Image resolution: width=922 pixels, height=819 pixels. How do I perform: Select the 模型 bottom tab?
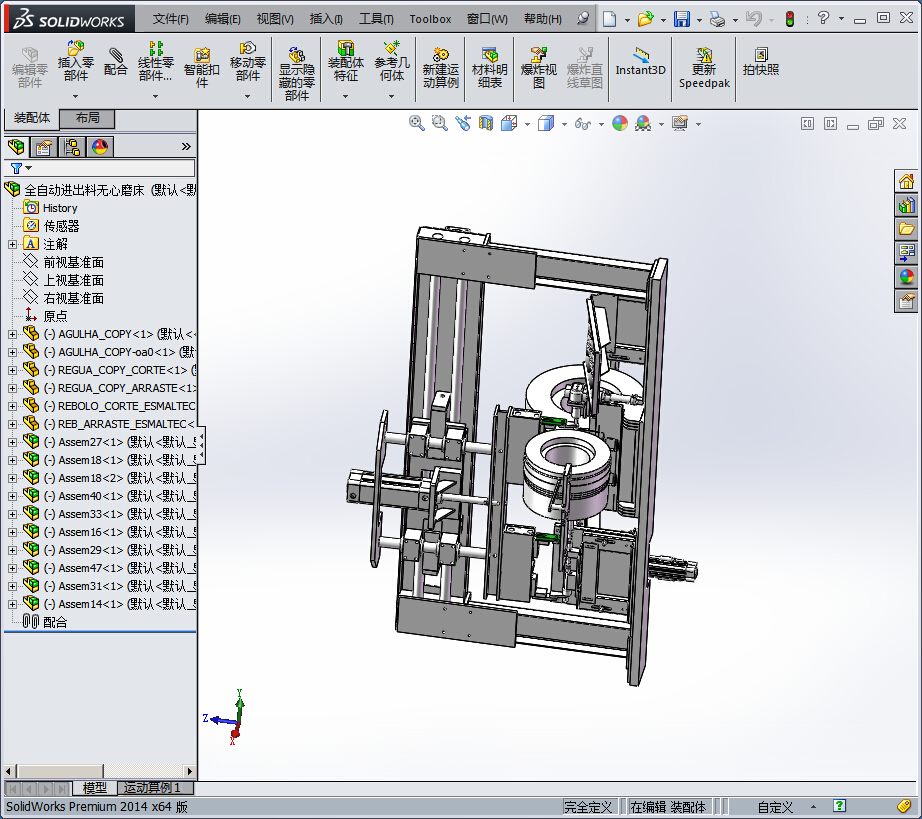click(x=95, y=788)
